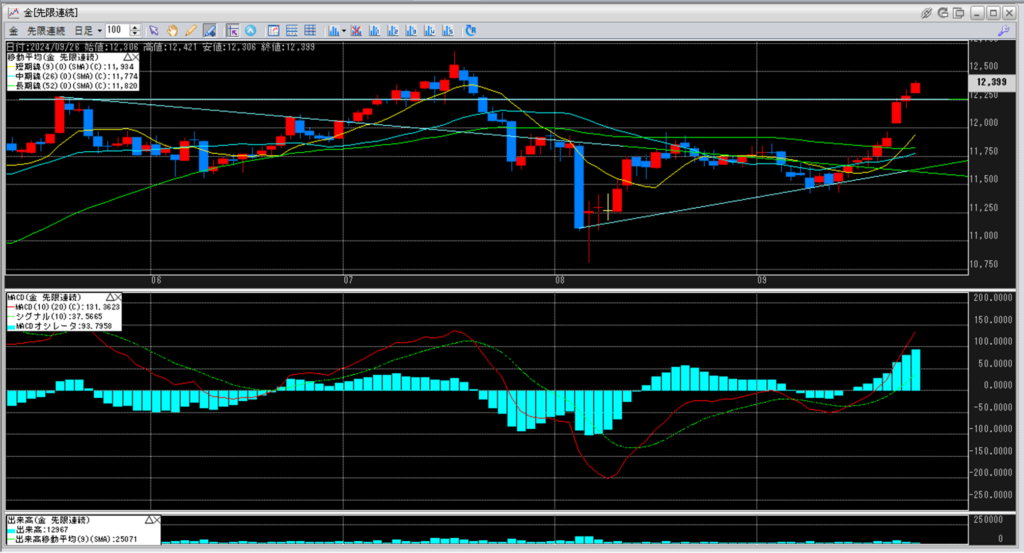Open the wrench settings icon

(x=1003, y=31)
